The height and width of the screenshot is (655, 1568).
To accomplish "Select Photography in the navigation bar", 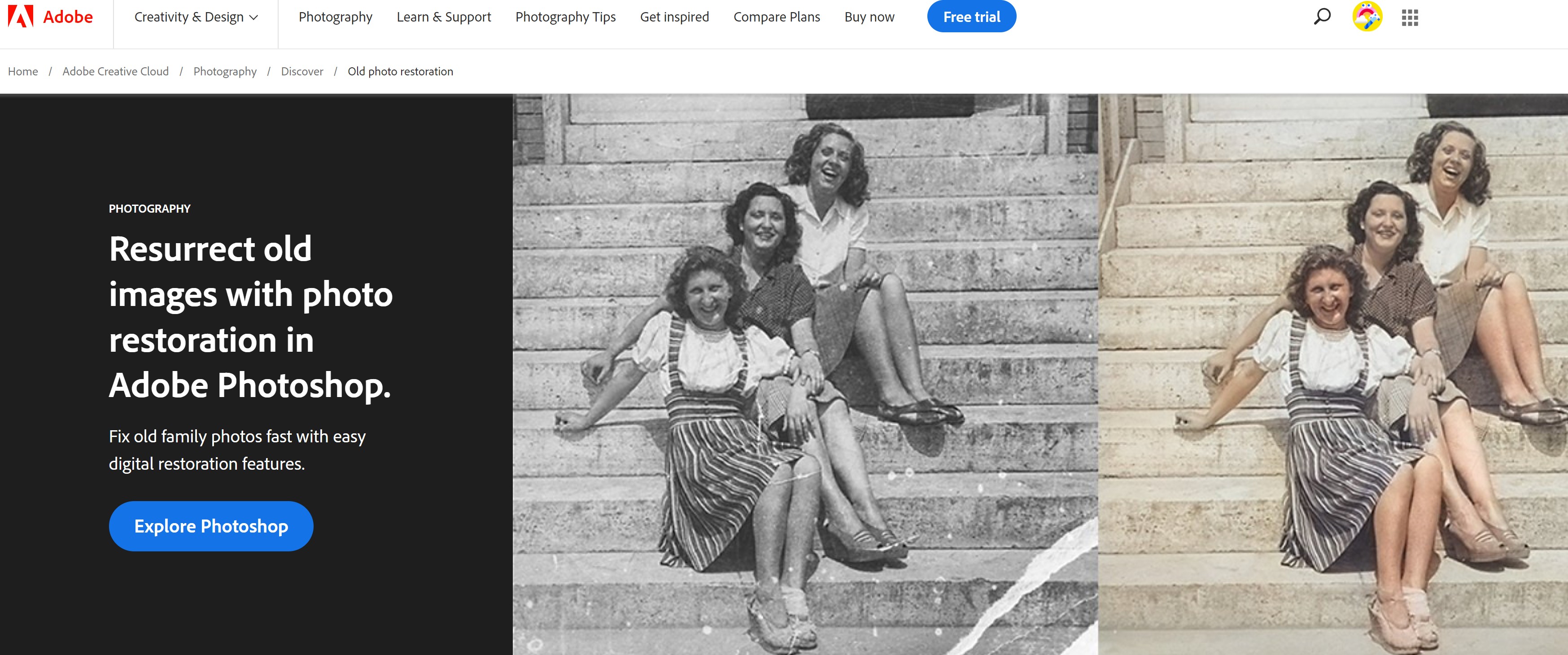I will [335, 17].
